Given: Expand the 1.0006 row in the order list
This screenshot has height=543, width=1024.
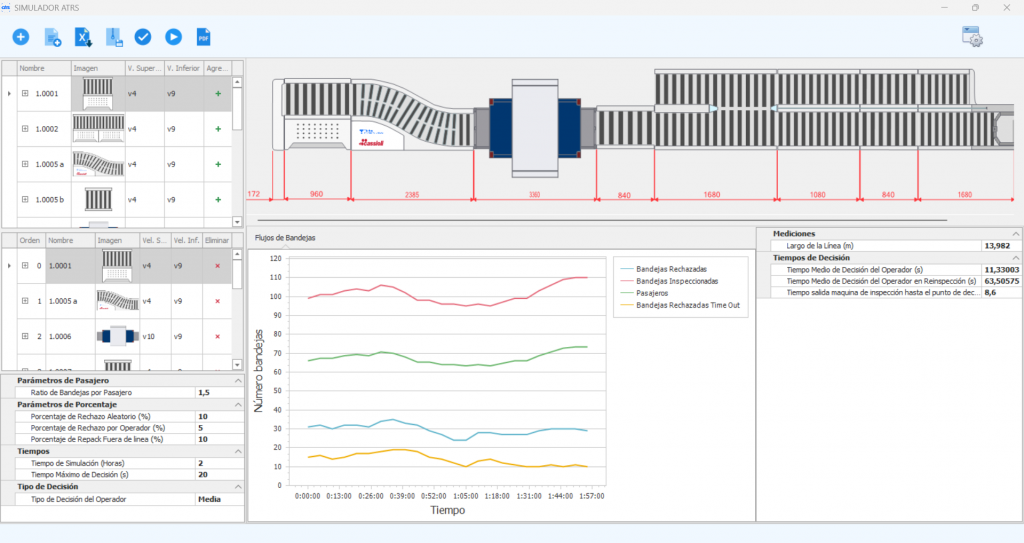Looking at the screenshot, I should tap(25, 336).
